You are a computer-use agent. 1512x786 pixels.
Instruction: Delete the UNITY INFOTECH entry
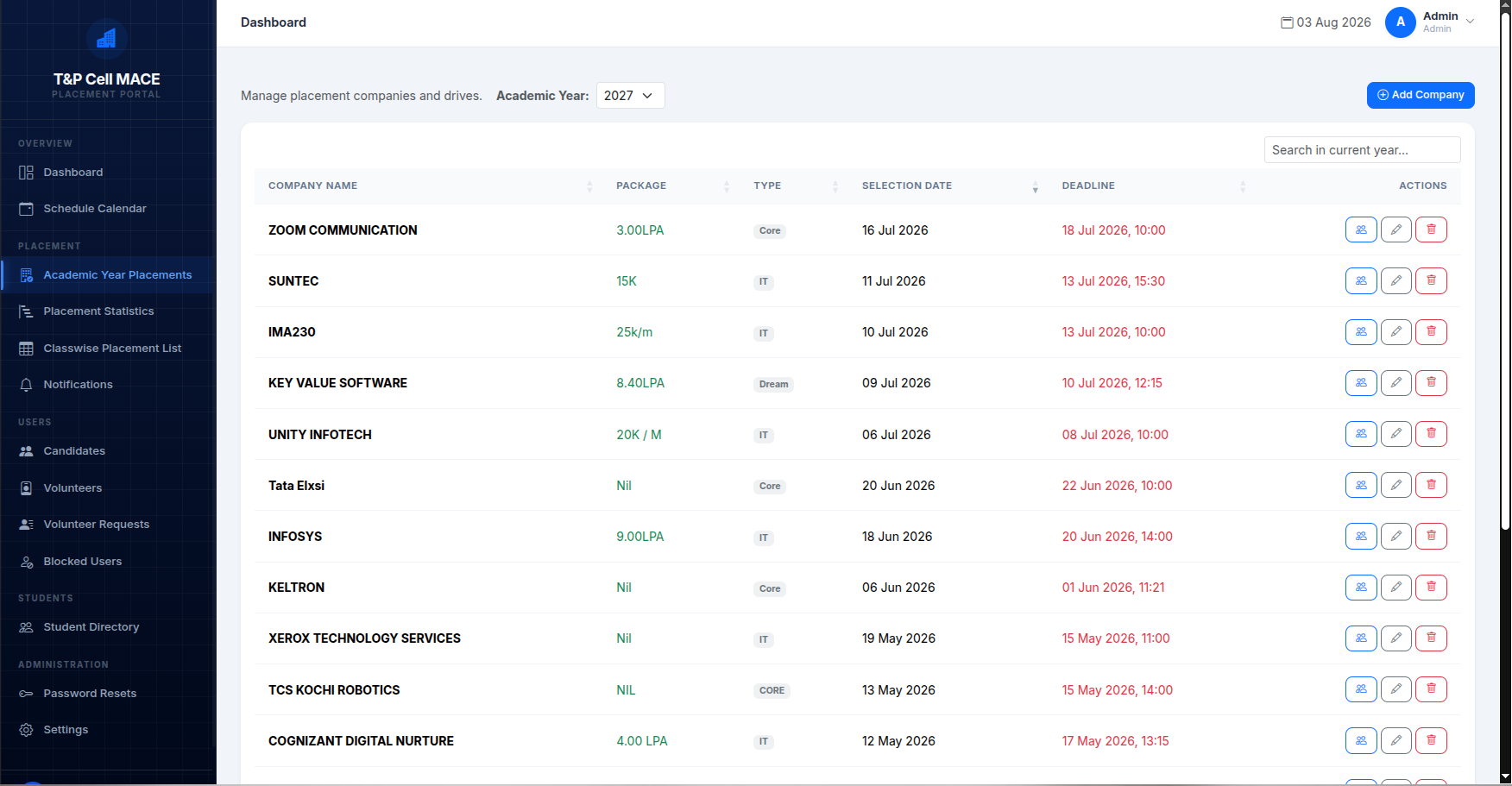pos(1431,434)
